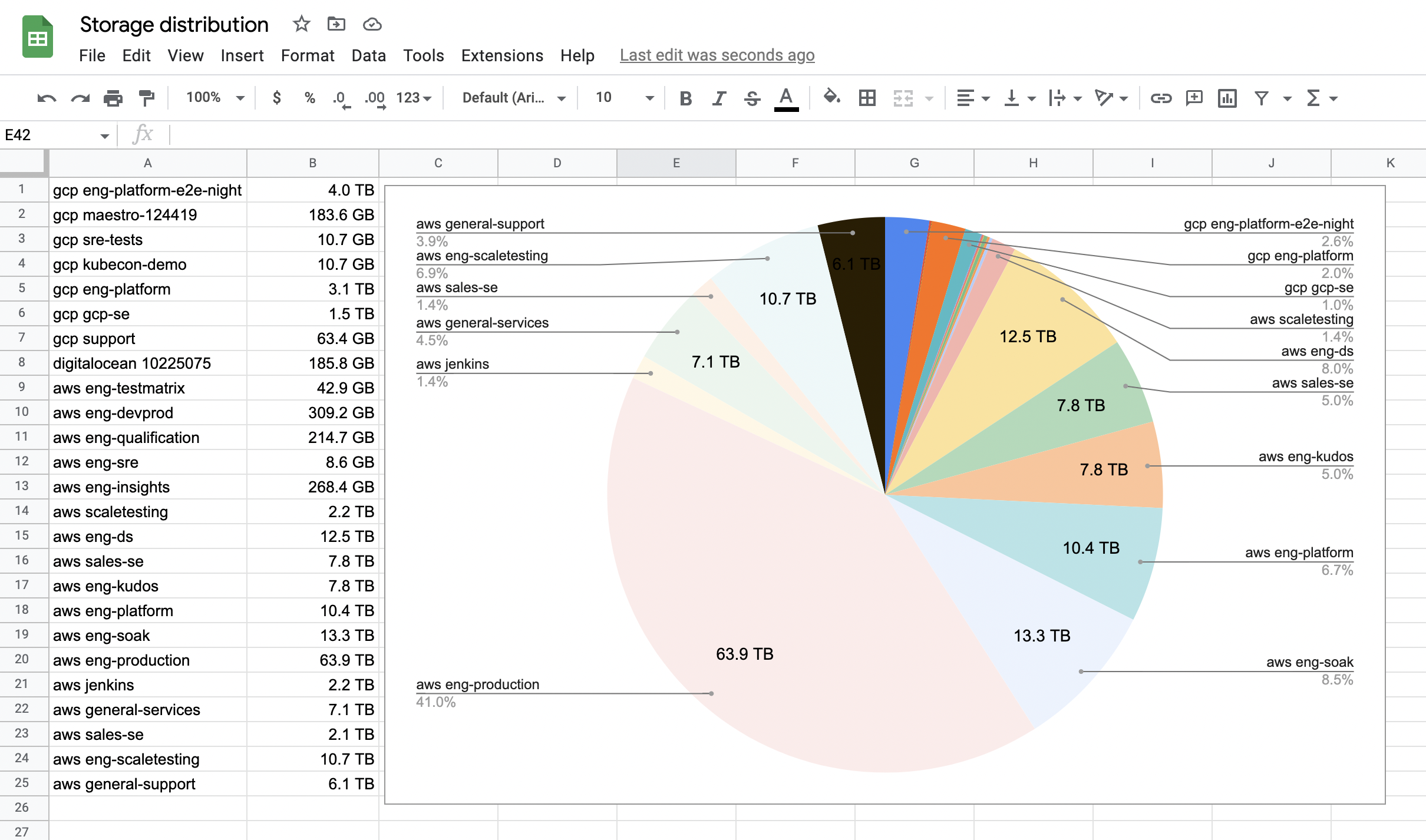Viewport: 1426px width, 840px height.
Task: Select column B header
Action: pos(312,163)
